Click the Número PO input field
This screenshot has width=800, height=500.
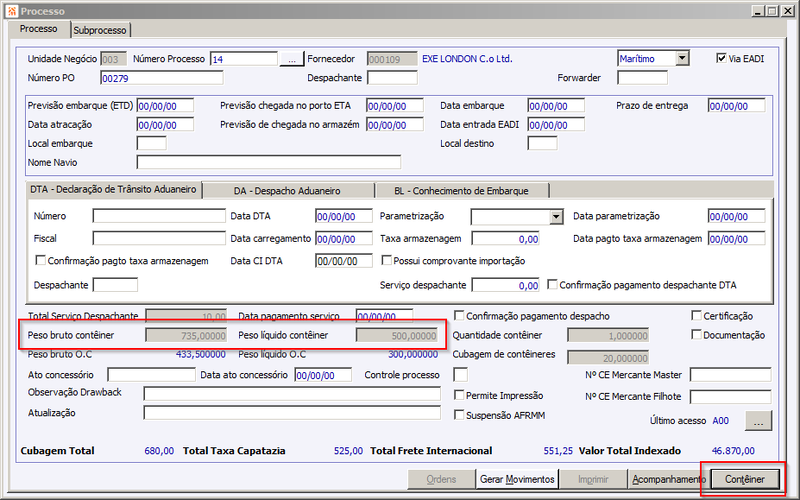click(162, 78)
